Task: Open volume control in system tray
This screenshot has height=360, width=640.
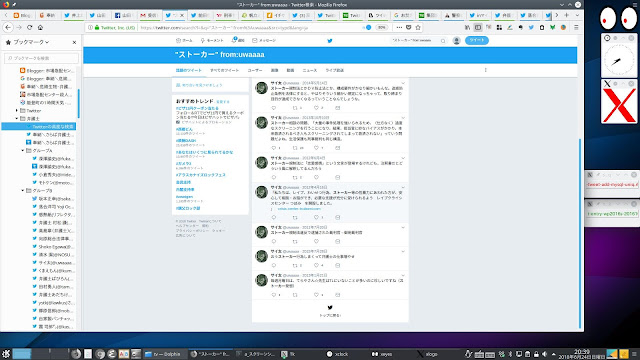Action: click(544, 354)
